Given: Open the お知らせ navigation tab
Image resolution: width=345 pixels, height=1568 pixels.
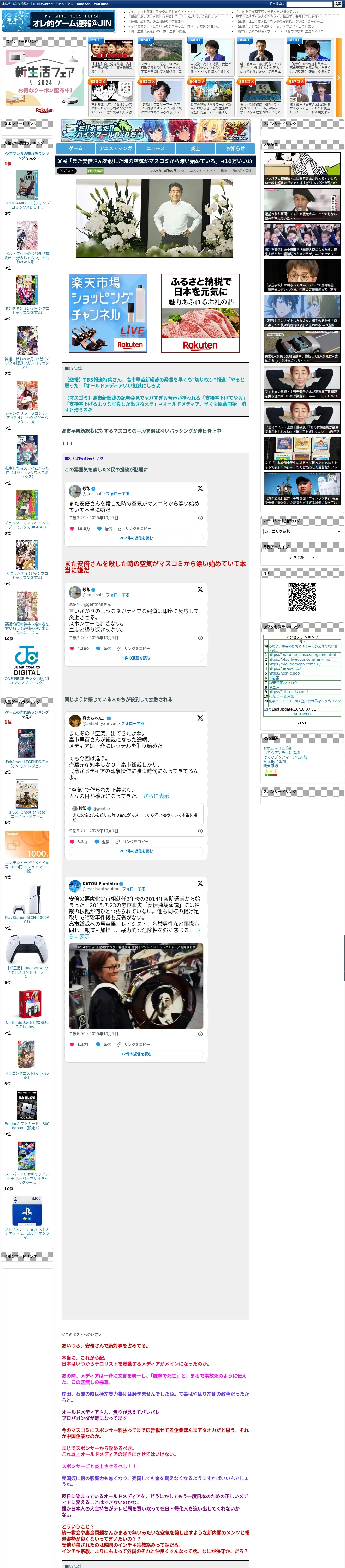Looking at the screenshot, I should (x=236, y=148).
